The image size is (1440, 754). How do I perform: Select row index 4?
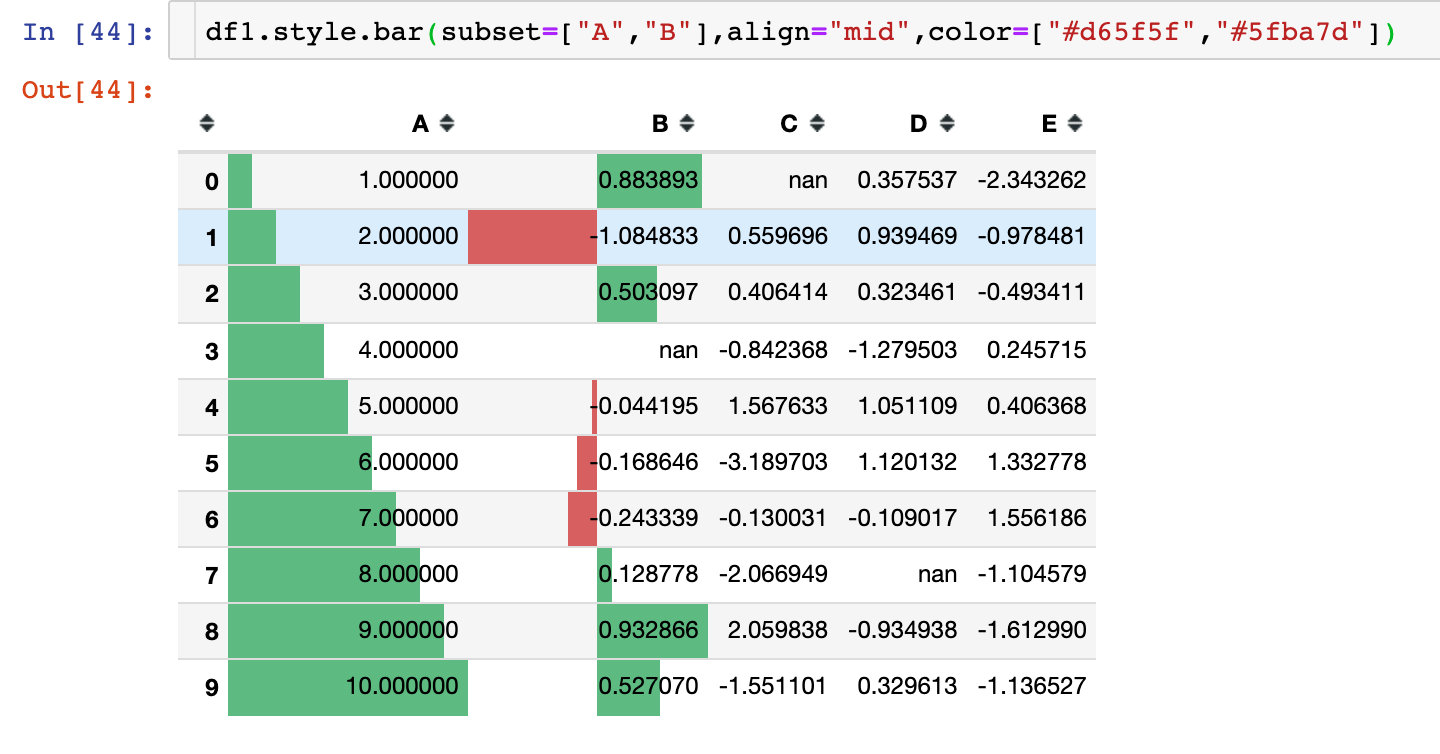click(x=211, y=407)
